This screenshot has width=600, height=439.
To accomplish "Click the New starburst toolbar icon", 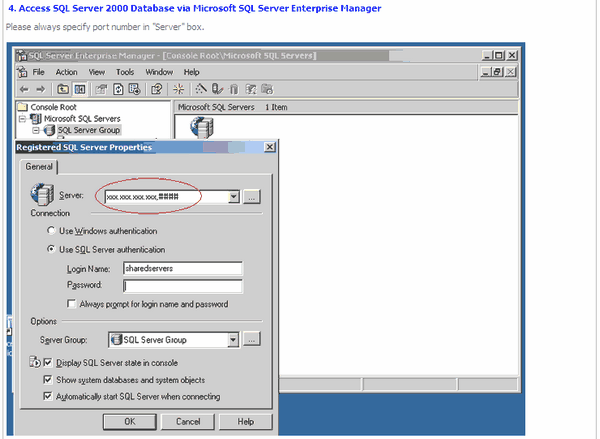I will point(178,89).
